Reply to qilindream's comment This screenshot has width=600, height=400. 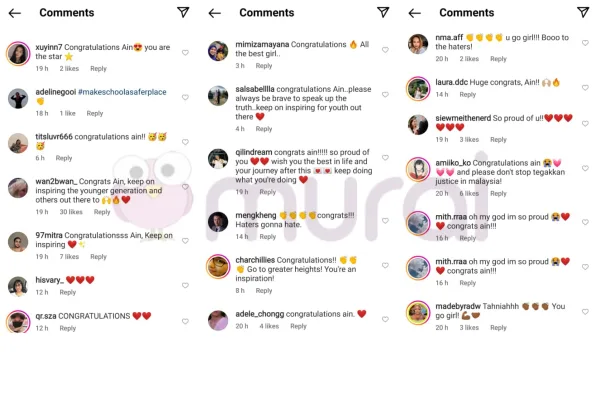pyautogui.click(x=267, y=192)
